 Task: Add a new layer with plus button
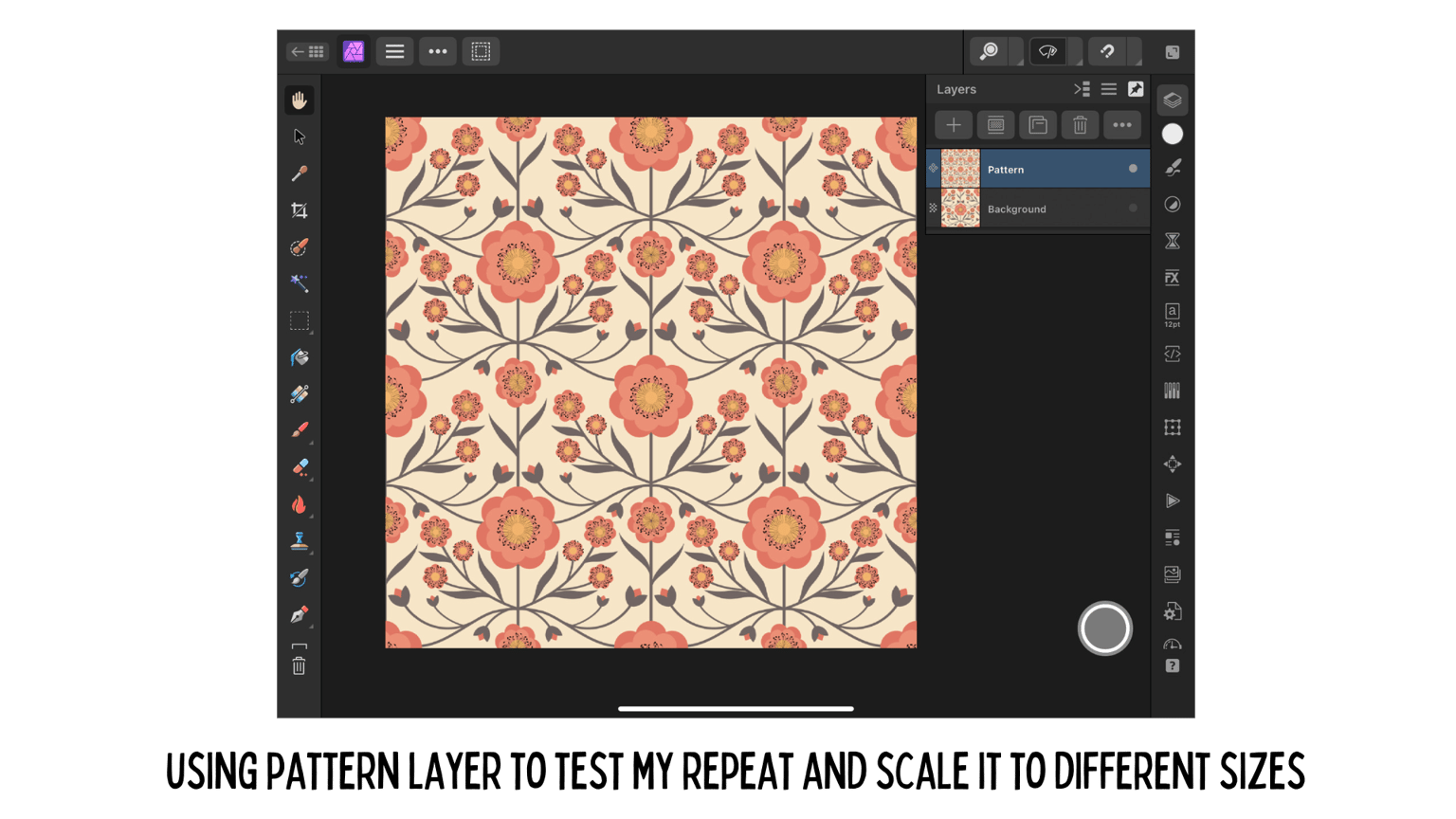click(954, 125)
